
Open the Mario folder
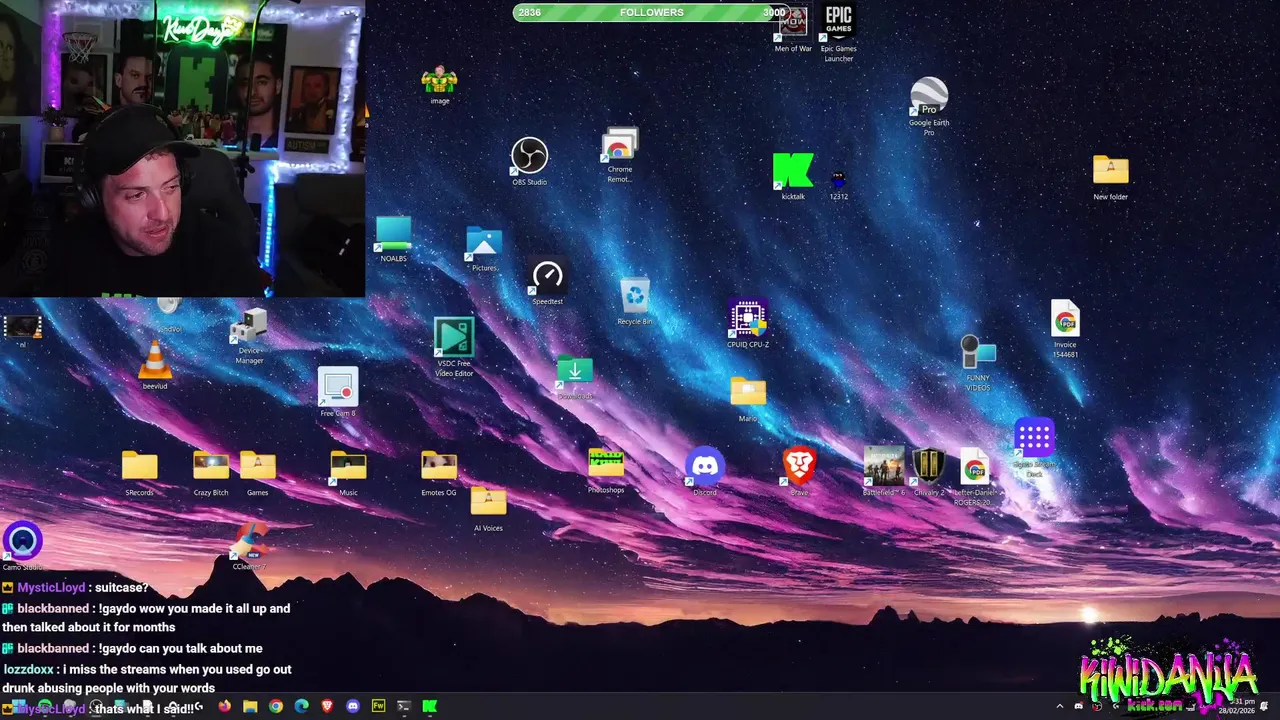tap(748, 398)
